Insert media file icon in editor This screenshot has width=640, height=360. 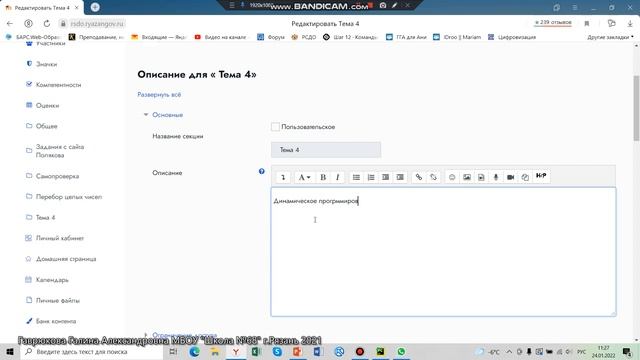[x=481, y=177]
